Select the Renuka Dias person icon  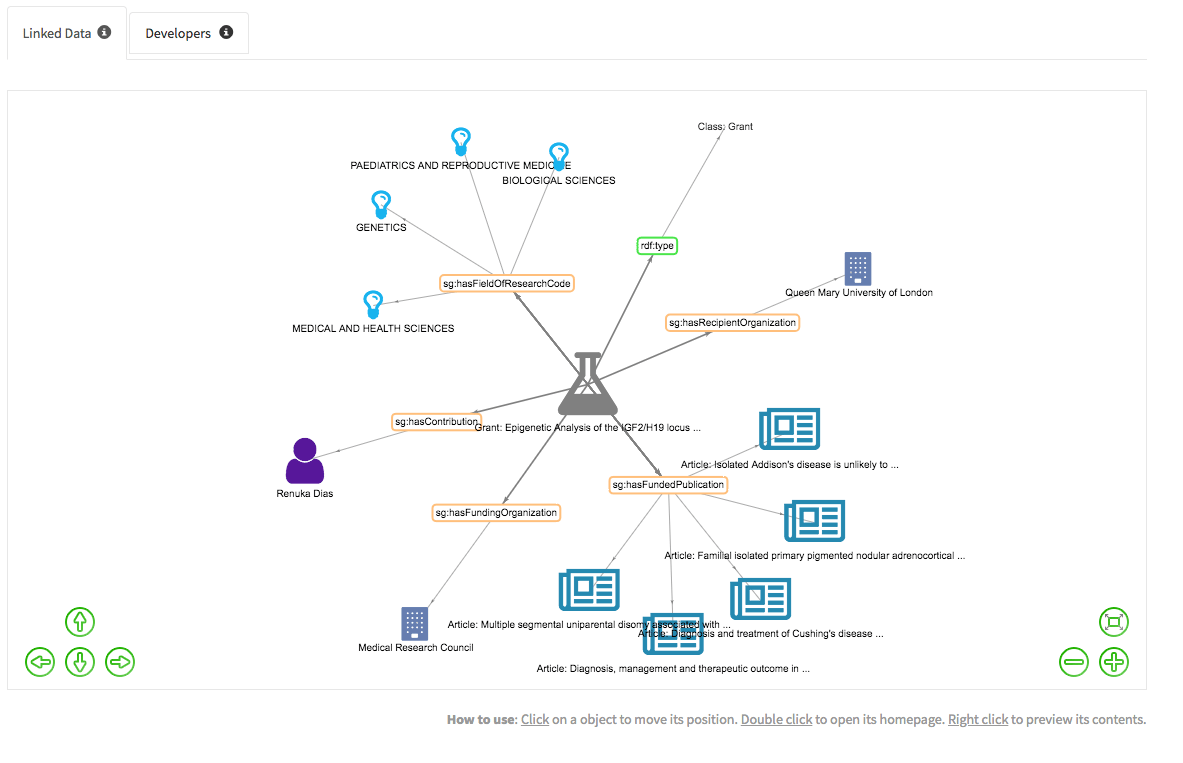tap(305, 461)
